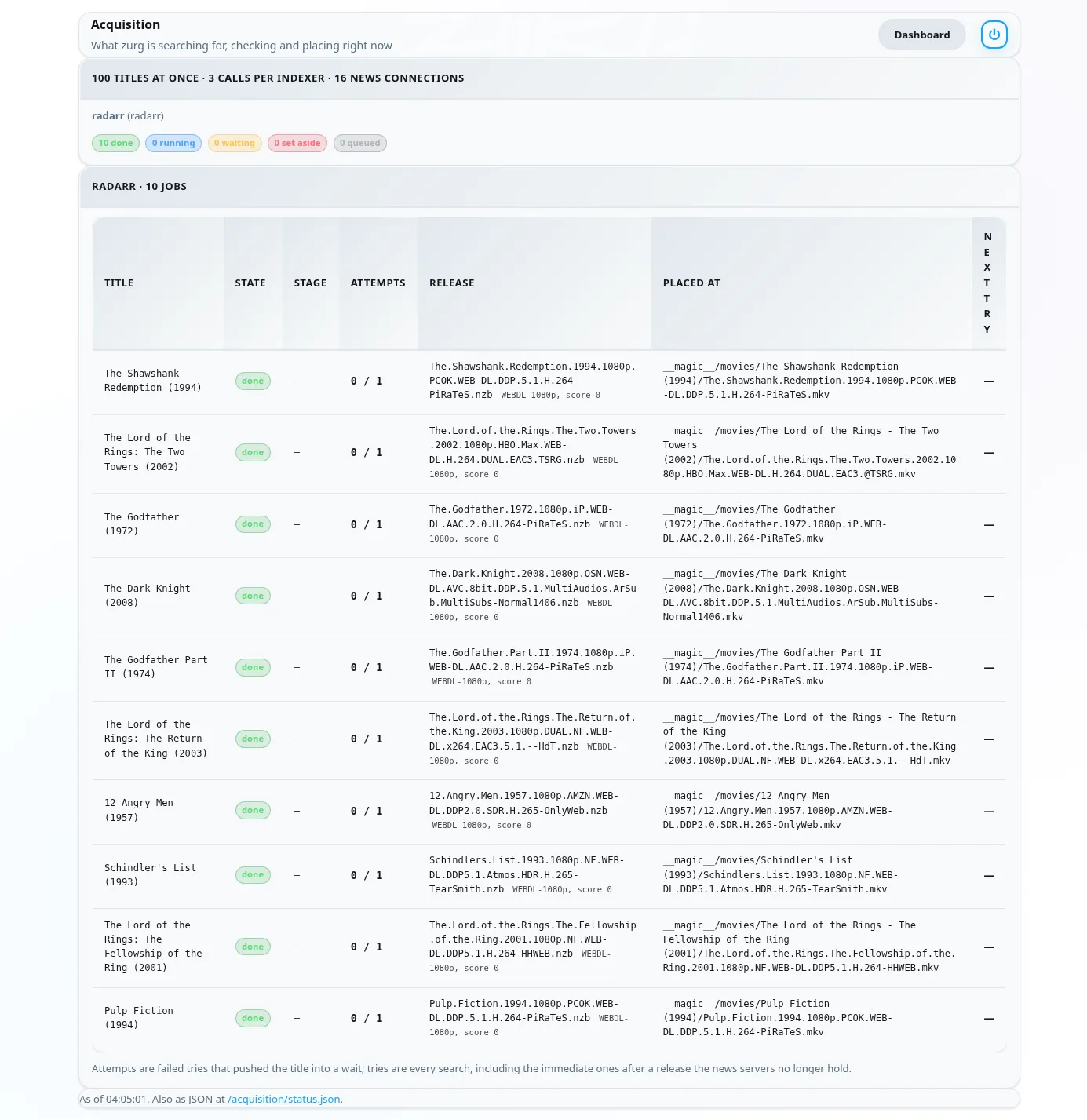Click the done badge for The Dark Knight
This screenshot has height=1120, width=1087.
[x=253, y=596]
